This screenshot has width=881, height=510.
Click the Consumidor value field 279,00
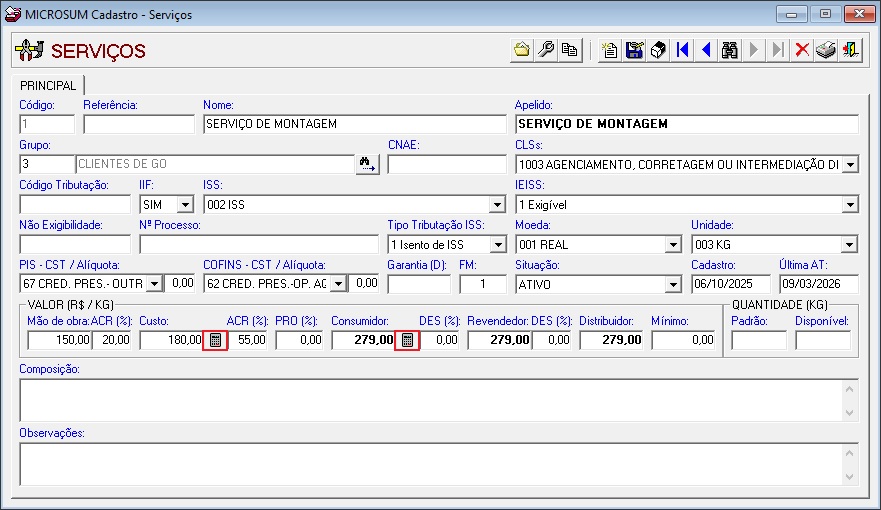(x=364, y=340)
